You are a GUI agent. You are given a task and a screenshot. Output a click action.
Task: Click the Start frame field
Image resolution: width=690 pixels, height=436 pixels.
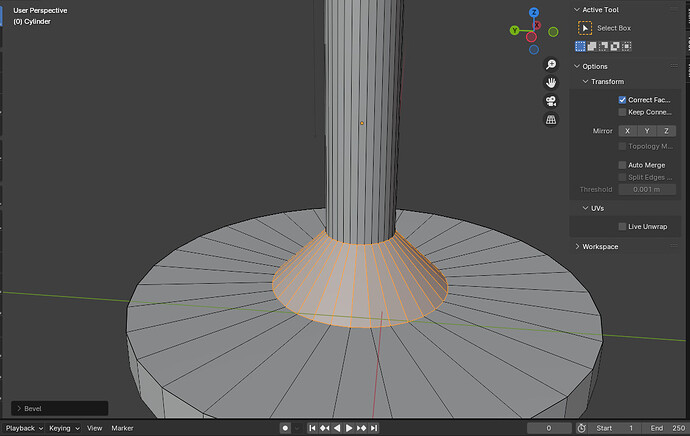[x=615, y=428]
